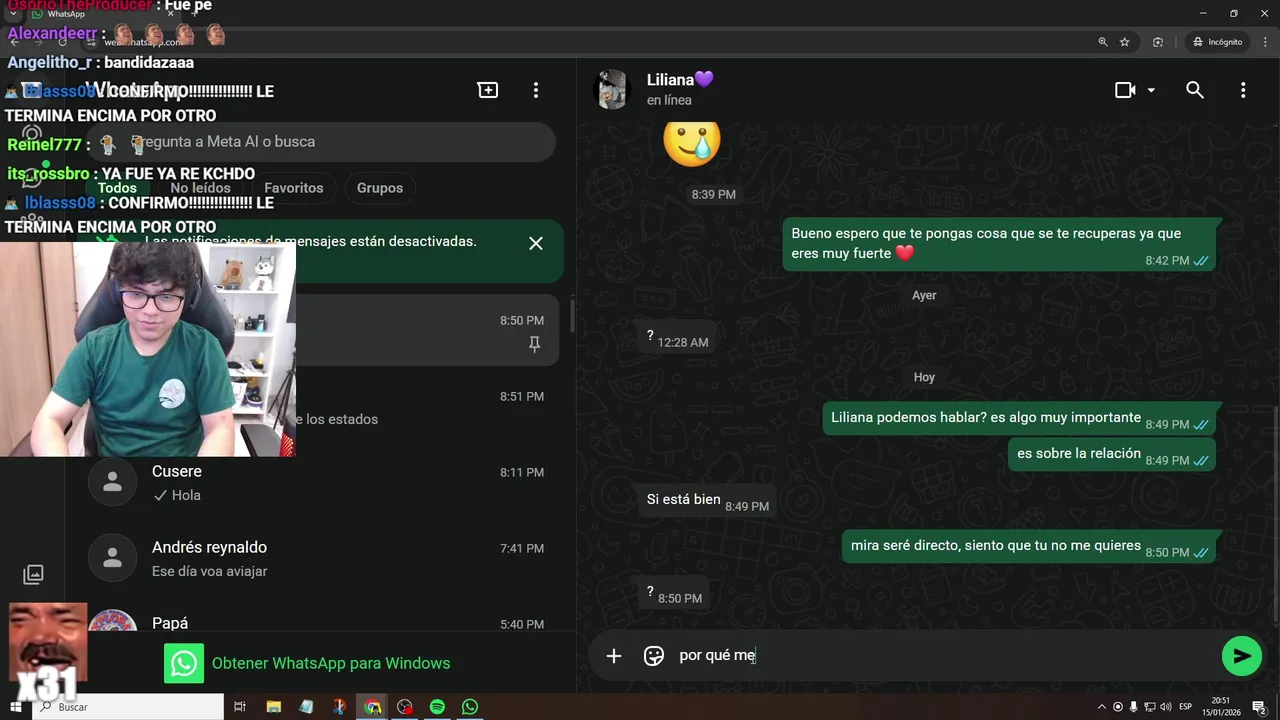
Task: Expand the call options dropdown arrow
Action: [1151, 90]
